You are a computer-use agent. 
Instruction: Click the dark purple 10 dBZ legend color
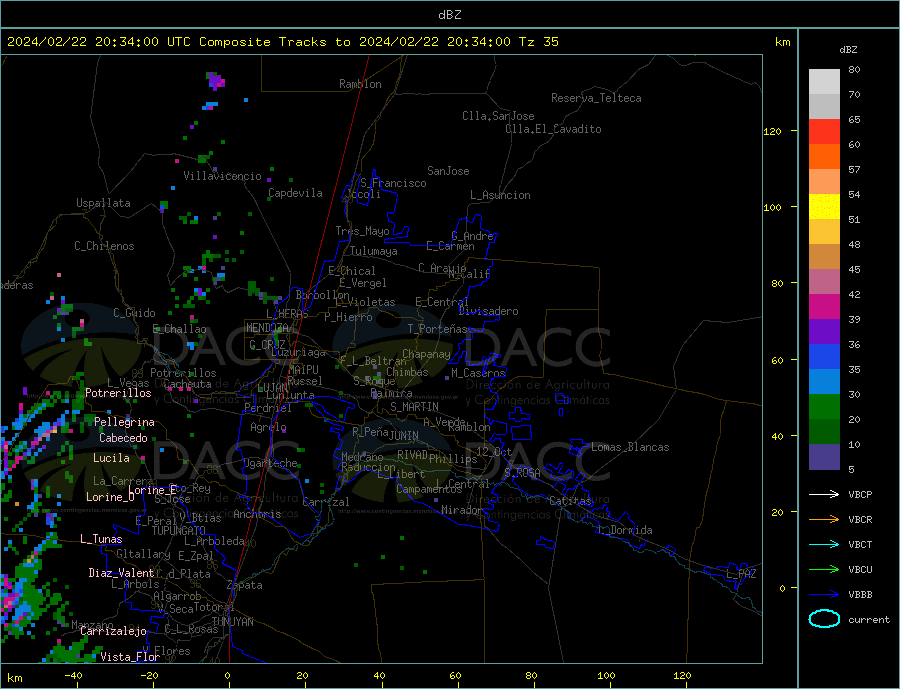(x=824, y=456)
